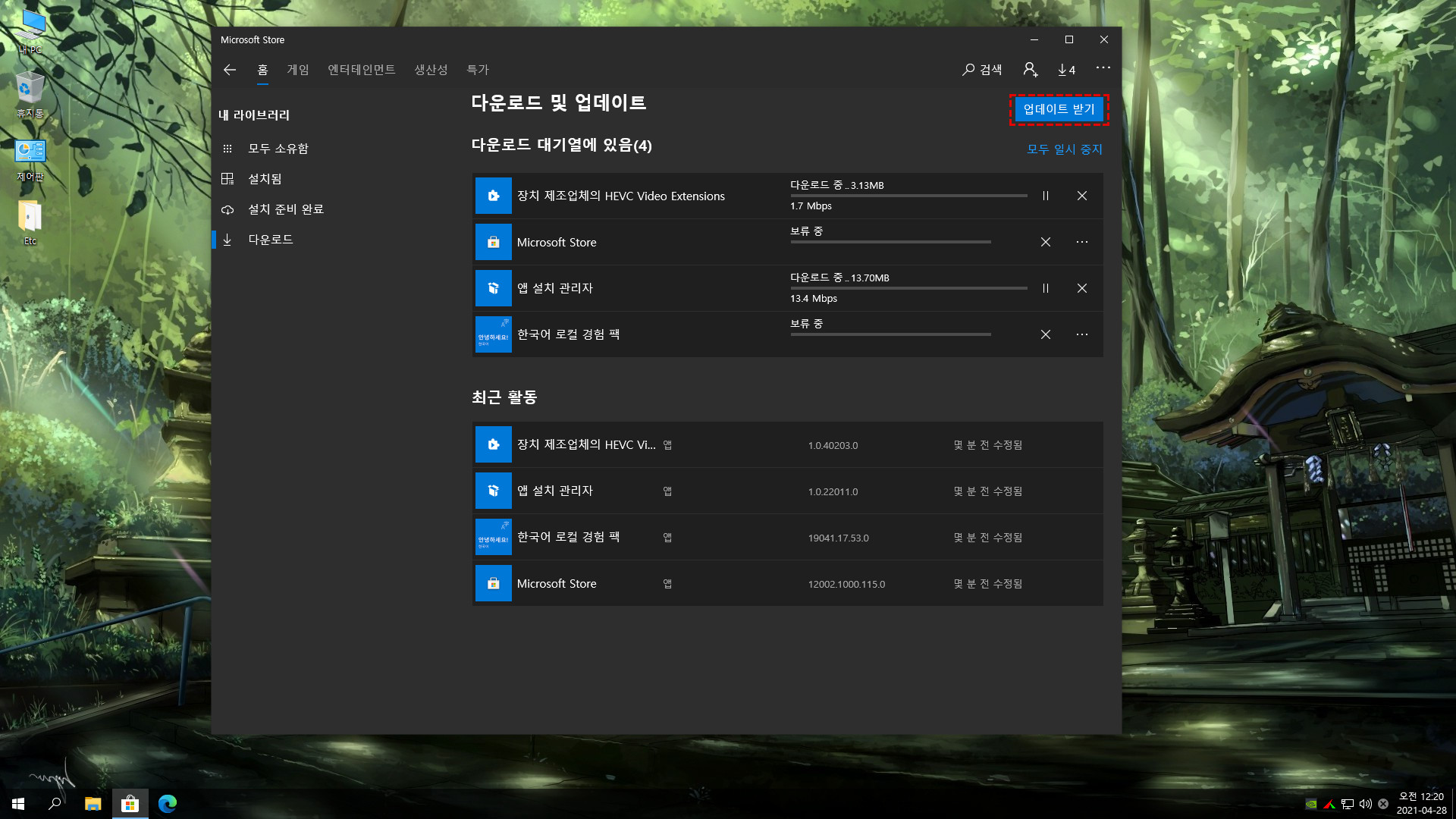Select 홈 tab
Screen dimensions: 1456x819
[262, 70]
